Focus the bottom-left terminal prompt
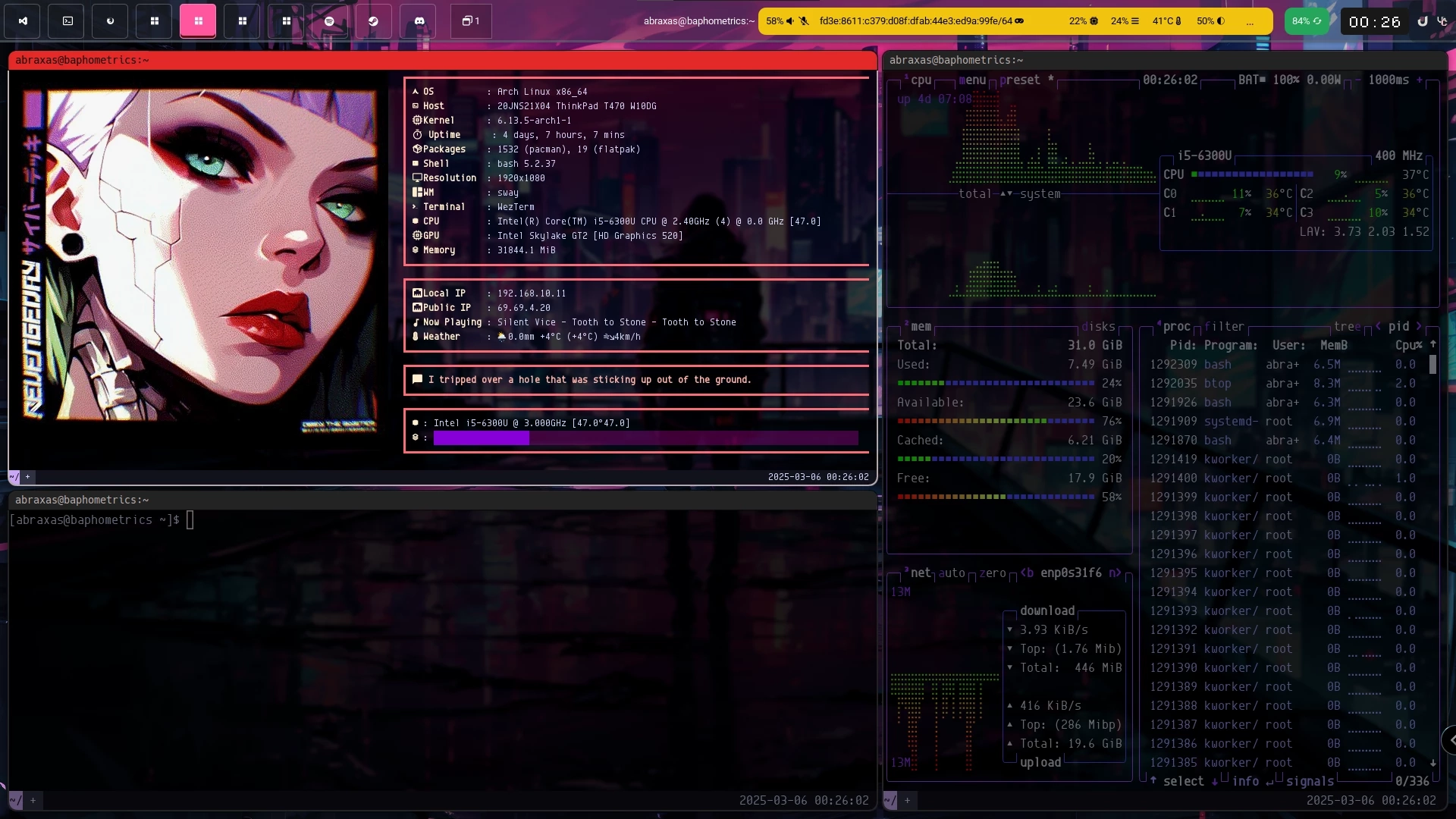 tap(102, 520)
